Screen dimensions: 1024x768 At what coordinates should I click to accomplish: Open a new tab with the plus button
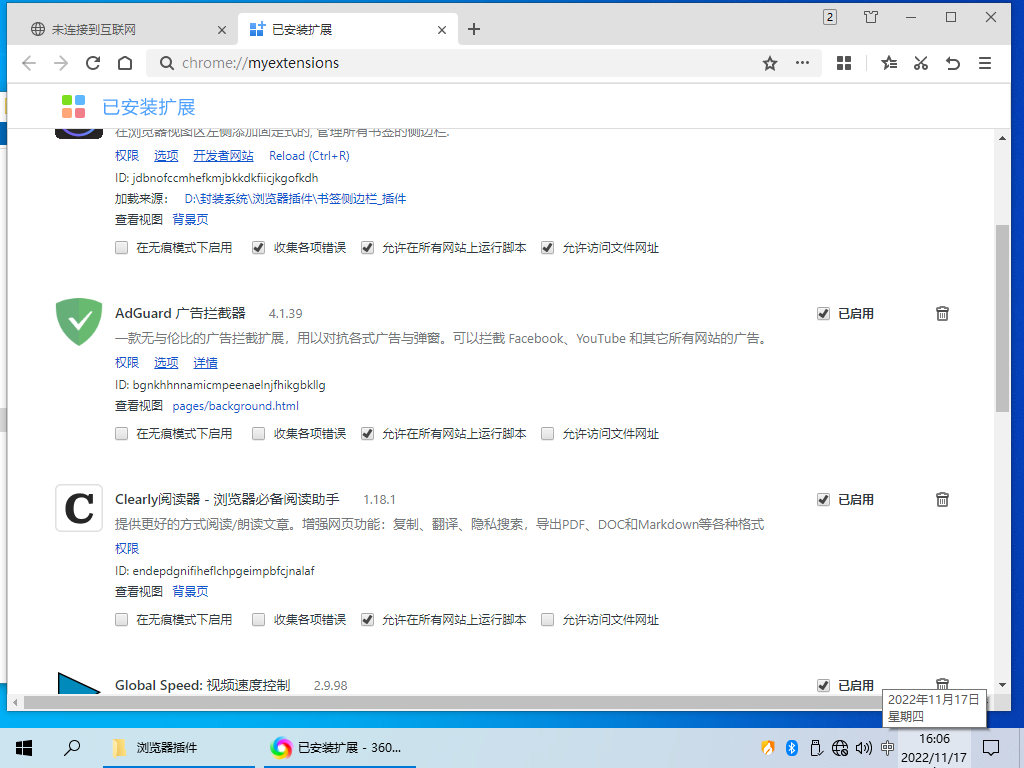[474, 29]
